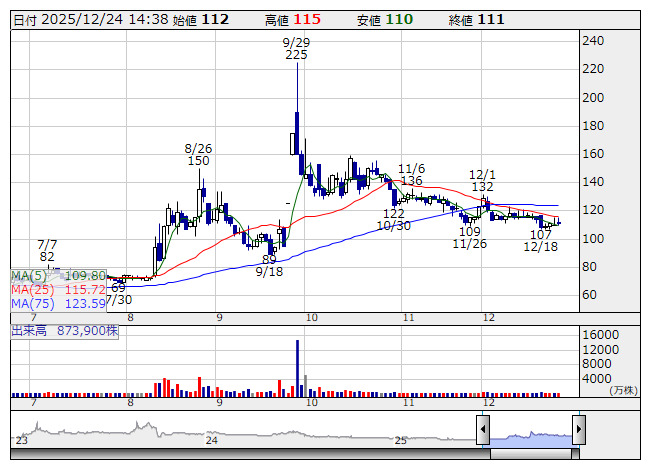Click the range selector left handle arrow
The height and width of the screenshot is (470, 653).
(x=483, y=429)
